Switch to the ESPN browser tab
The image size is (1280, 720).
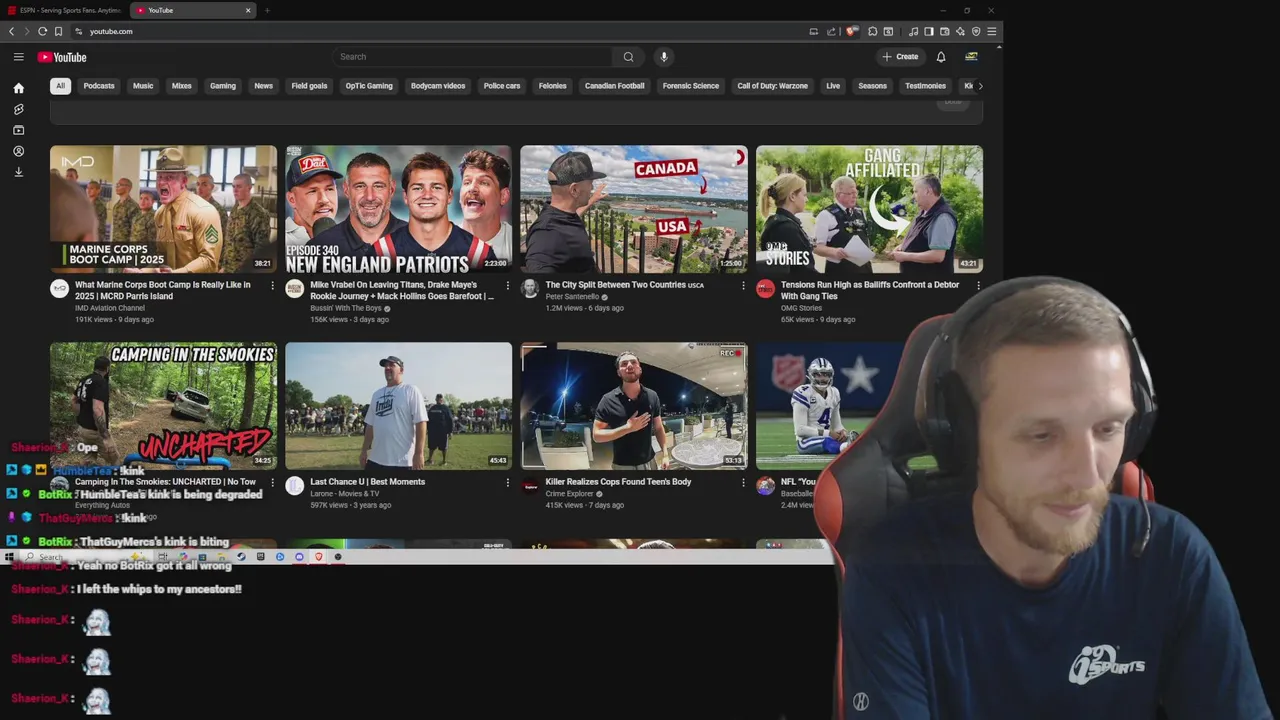point(65,10)
